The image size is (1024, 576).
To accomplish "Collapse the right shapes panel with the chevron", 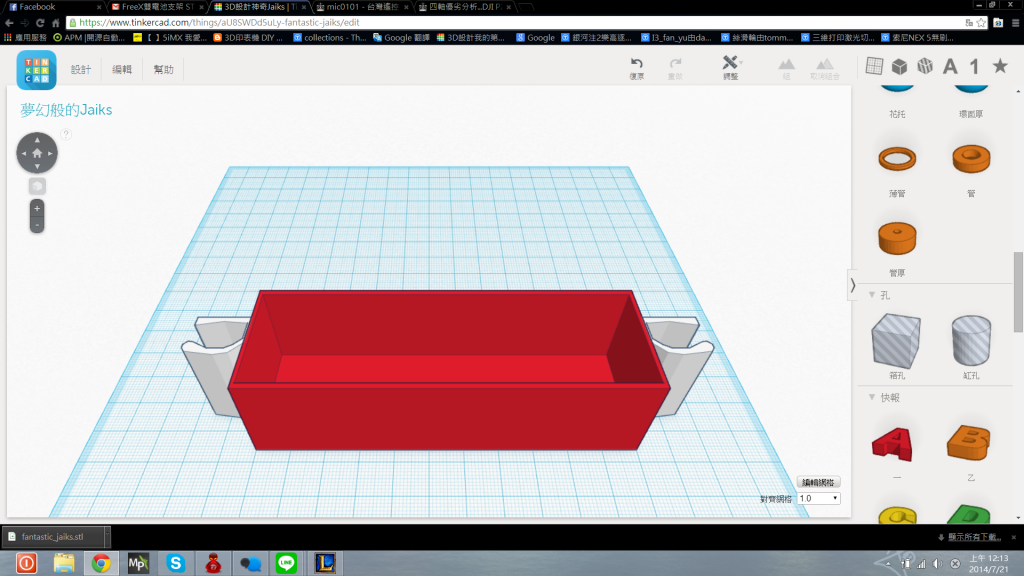I will [852, 285].
